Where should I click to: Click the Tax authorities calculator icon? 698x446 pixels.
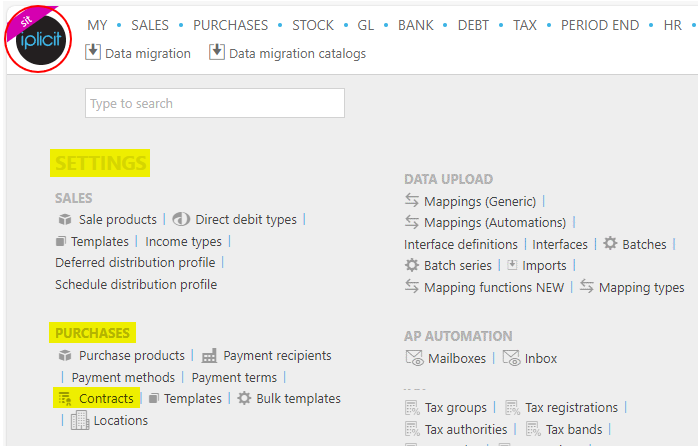(412, 429)
